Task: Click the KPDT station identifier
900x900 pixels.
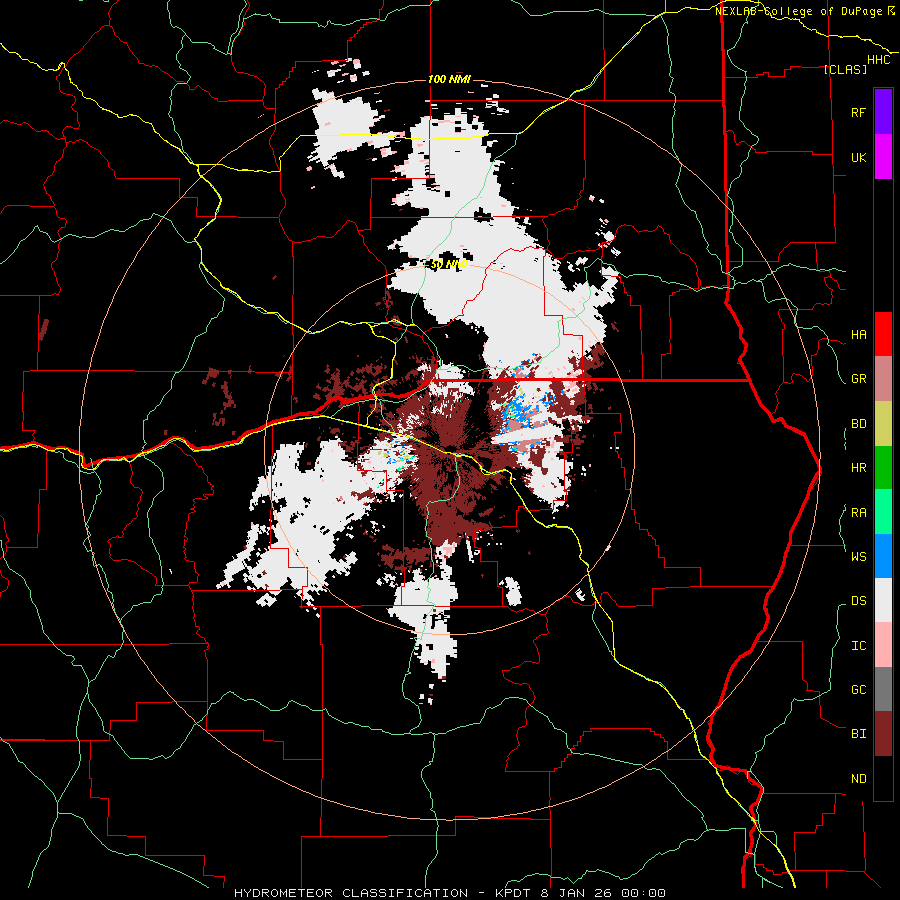Action: (514, 893)
